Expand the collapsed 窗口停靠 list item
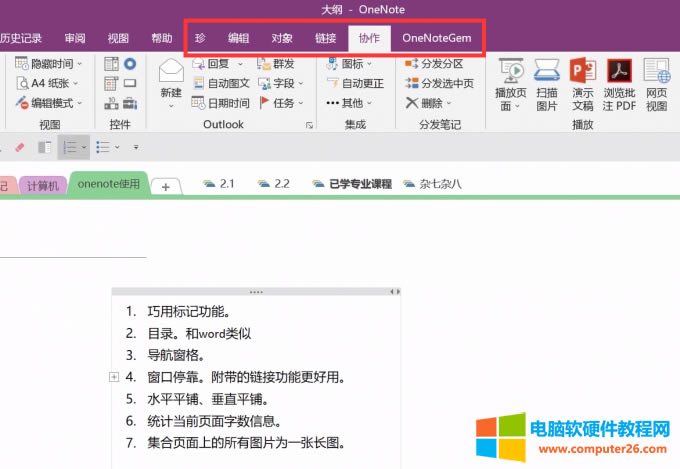680x469 pixels. point(114,377)
